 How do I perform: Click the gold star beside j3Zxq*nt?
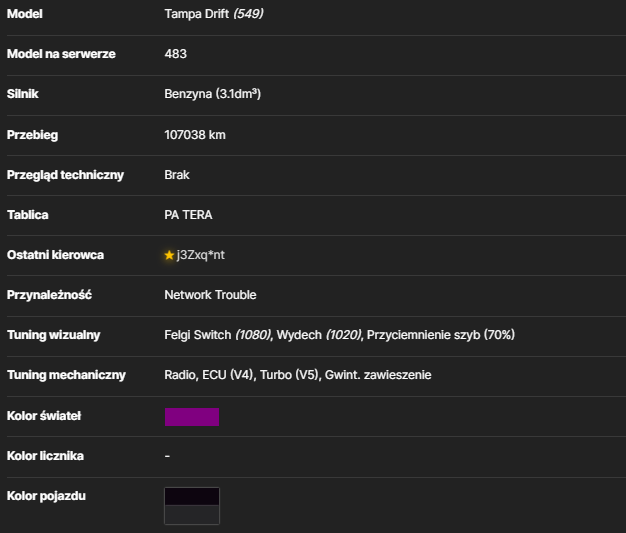pos(169,255)
